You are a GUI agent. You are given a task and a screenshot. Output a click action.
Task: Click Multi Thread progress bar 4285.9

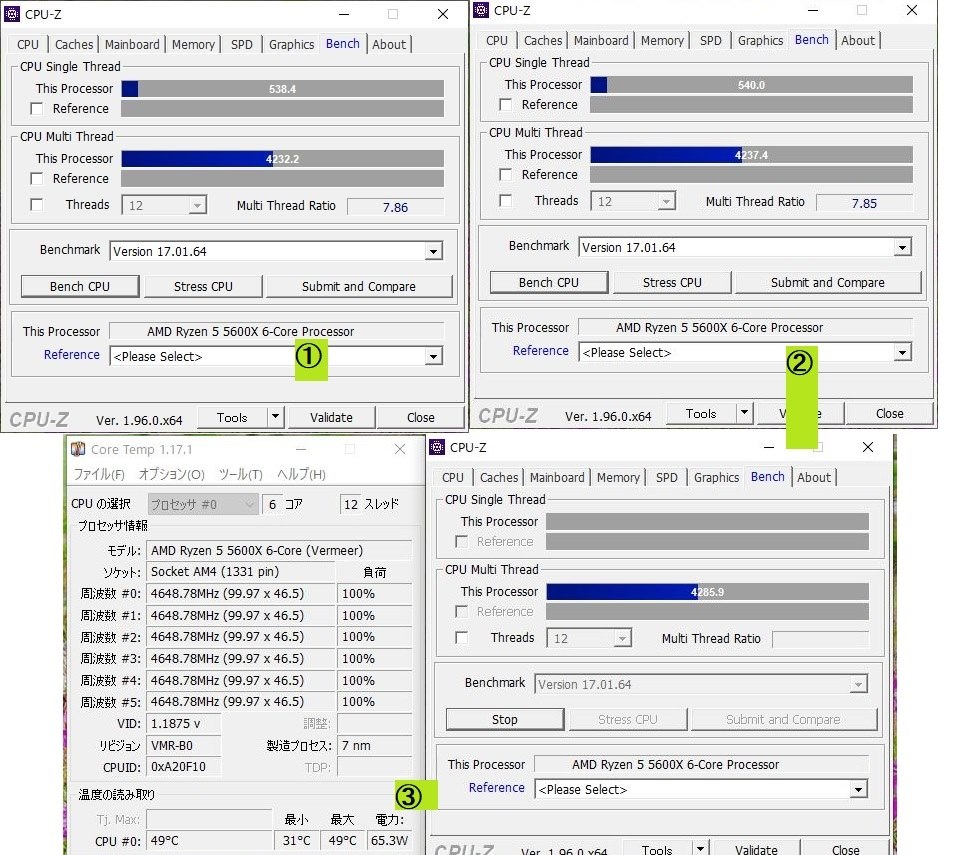[x=707, y=592]
